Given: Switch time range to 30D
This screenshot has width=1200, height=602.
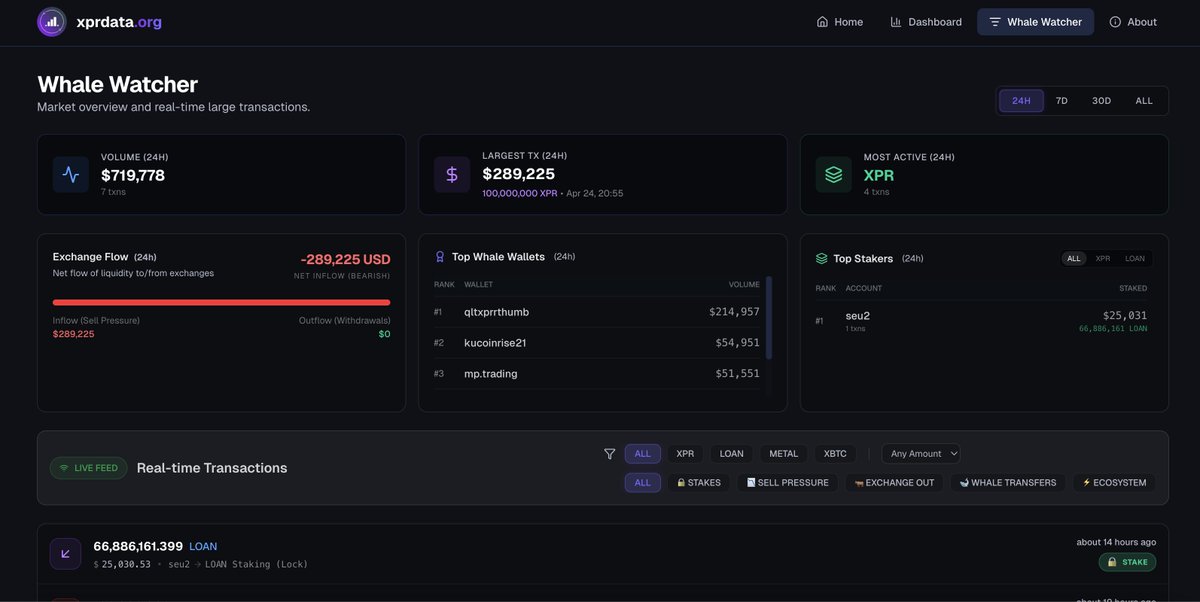Looking at the screenshot, I should point(1101,101).
